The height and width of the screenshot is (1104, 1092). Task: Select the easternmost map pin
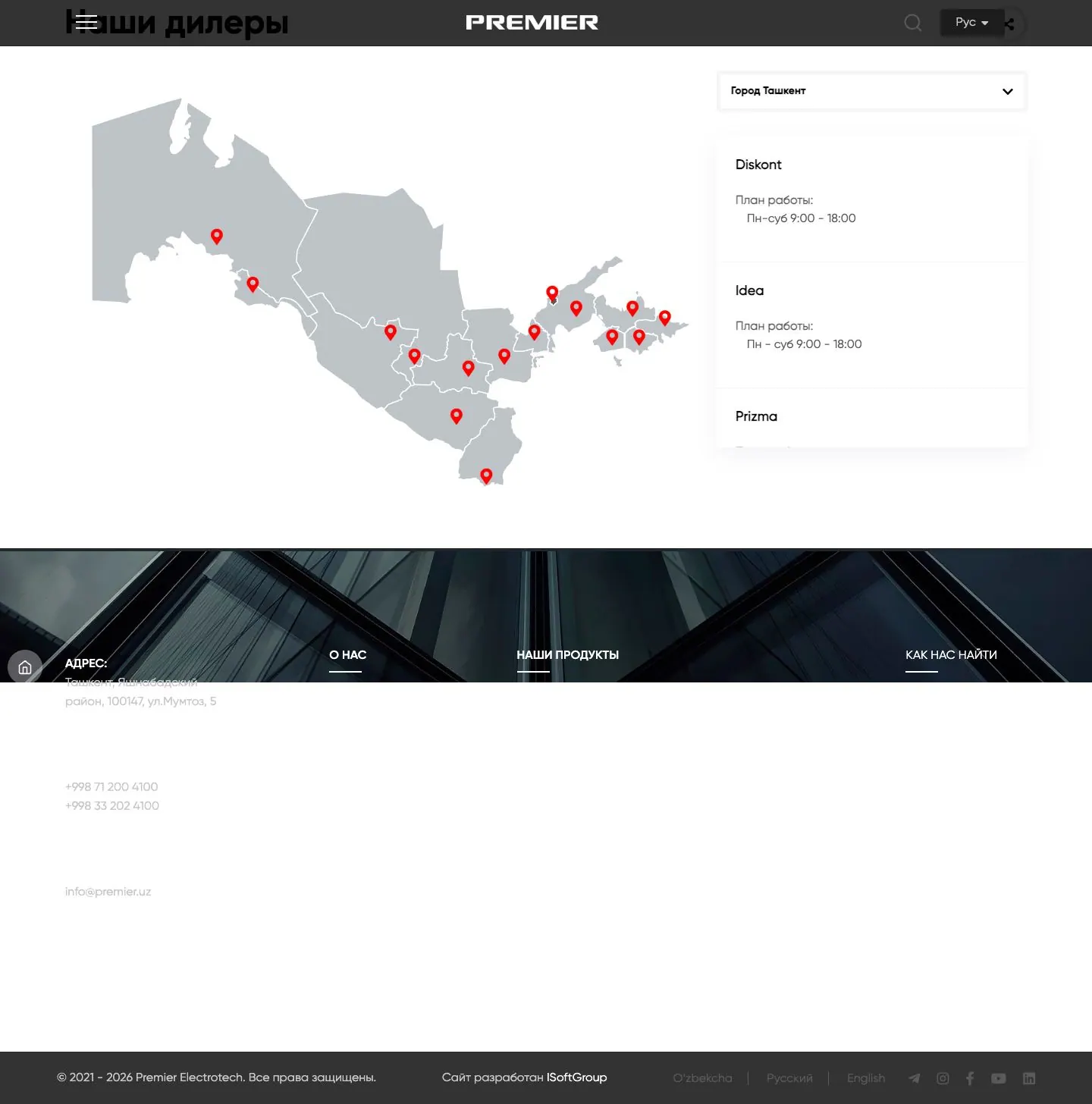(665, 318)
